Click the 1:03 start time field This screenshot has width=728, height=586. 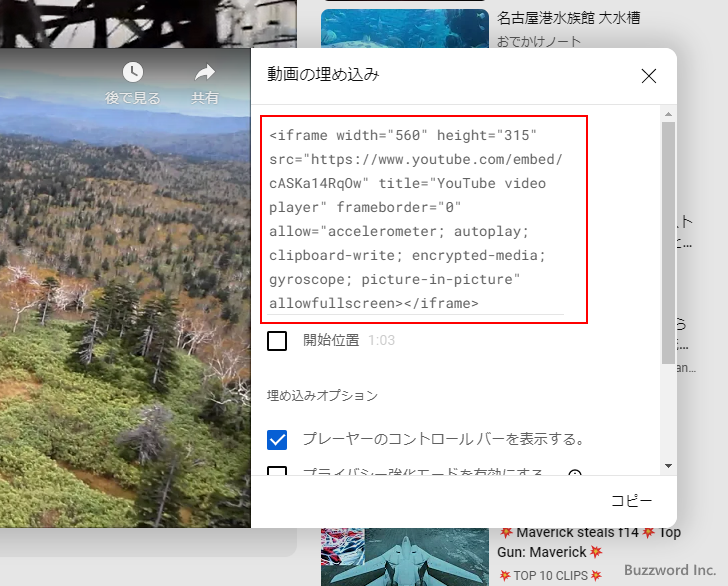click(x=381, y=340)
